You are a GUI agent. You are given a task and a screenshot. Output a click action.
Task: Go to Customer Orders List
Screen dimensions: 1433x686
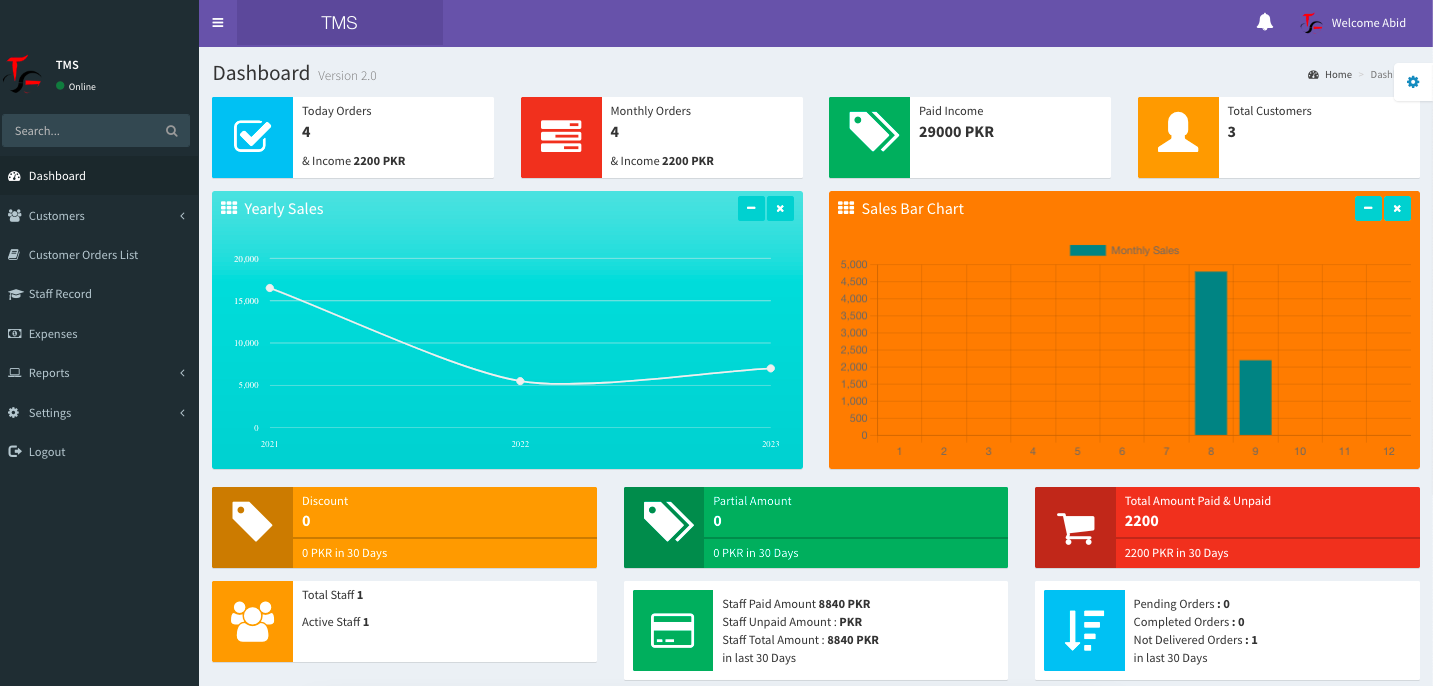click(x=99, y=255)
